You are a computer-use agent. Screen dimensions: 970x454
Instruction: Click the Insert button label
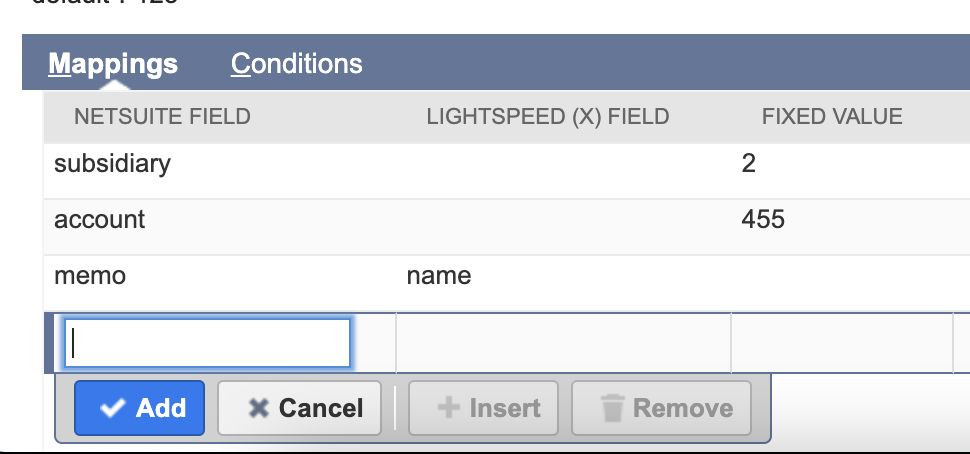(x=505, y=408)
